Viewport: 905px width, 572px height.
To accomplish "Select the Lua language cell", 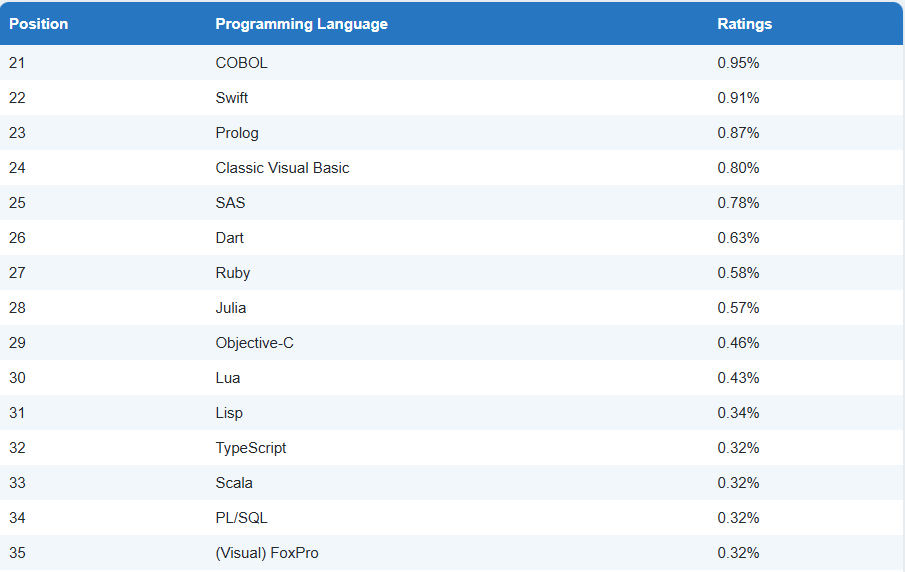I will (x=227, y=378).
